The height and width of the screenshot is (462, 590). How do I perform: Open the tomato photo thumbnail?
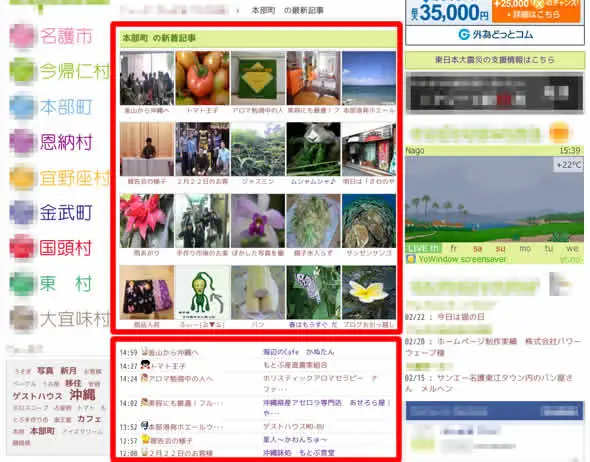coord(202,78)
